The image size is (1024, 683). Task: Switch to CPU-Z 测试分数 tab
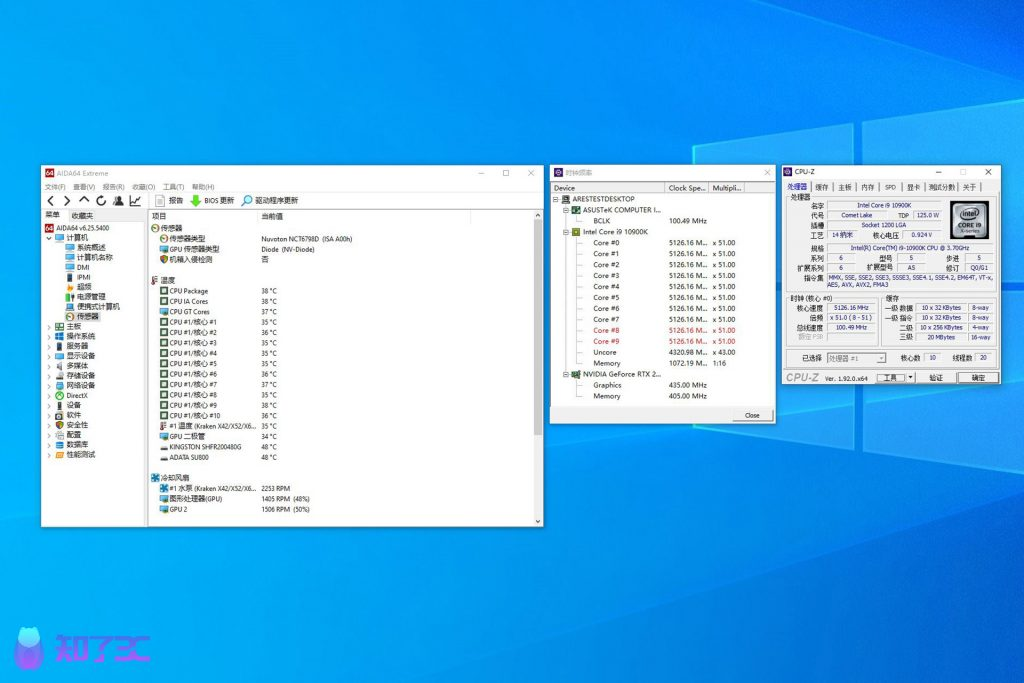pos(942,187)
